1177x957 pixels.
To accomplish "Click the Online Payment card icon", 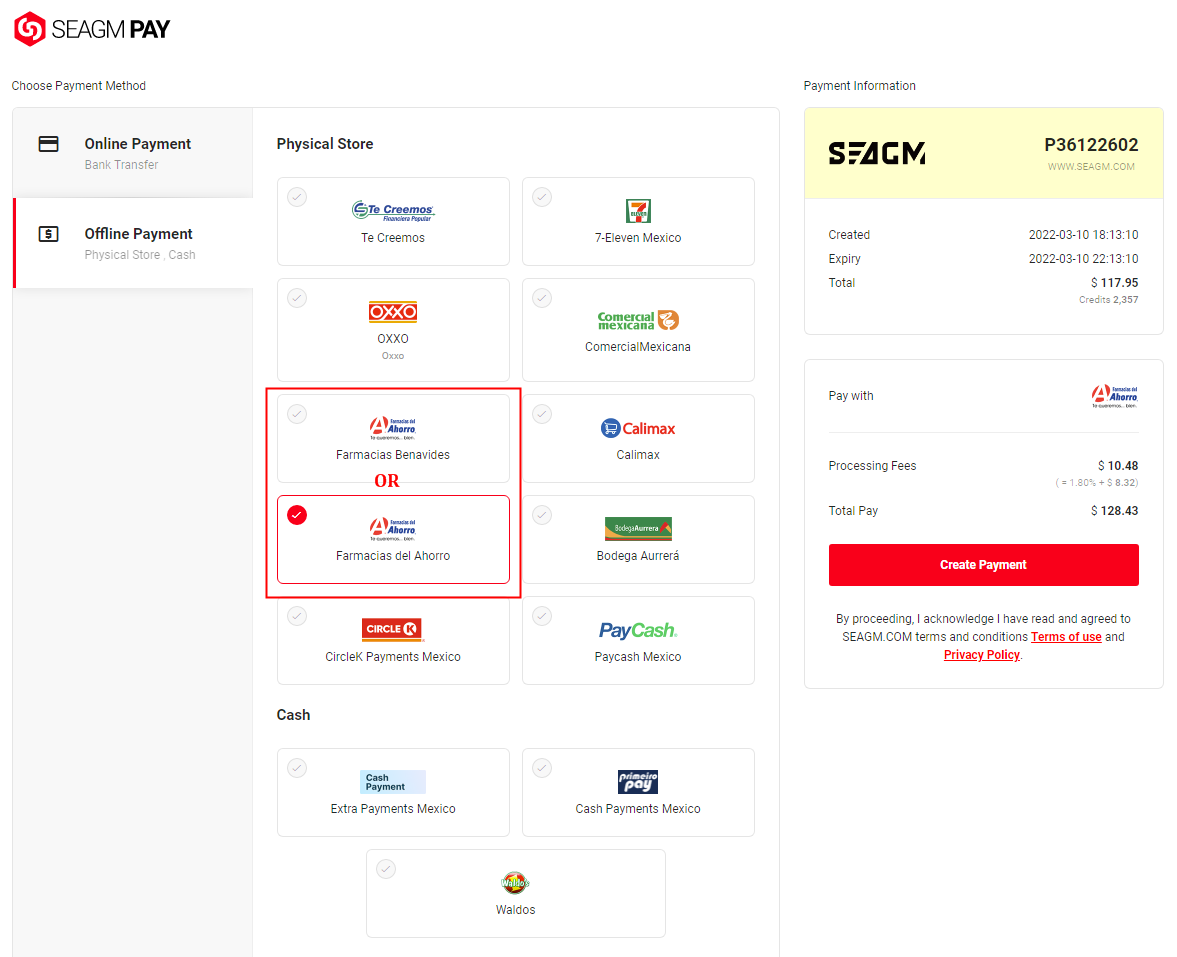I will [x=49, y=143].
